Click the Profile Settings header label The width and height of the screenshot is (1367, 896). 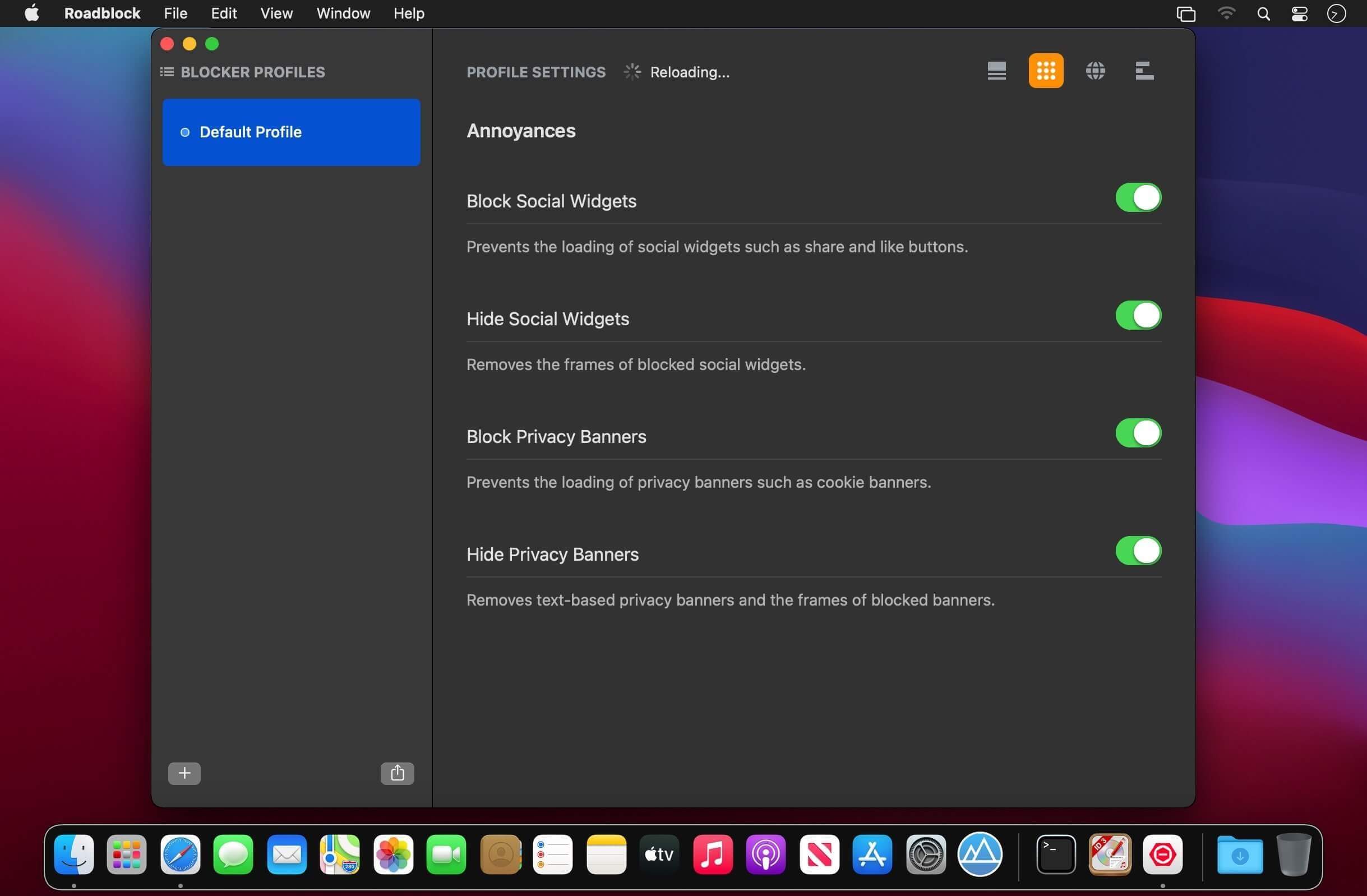coord(535,72)
